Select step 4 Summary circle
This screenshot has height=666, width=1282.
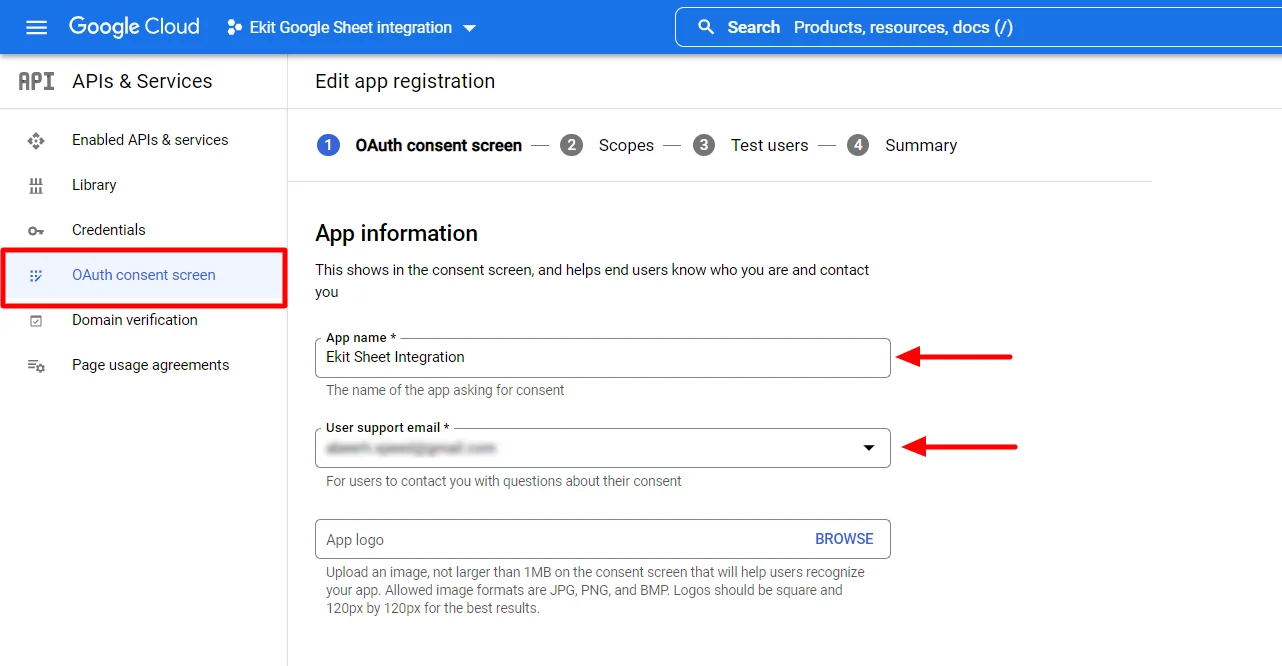click(x=858, y=145)
